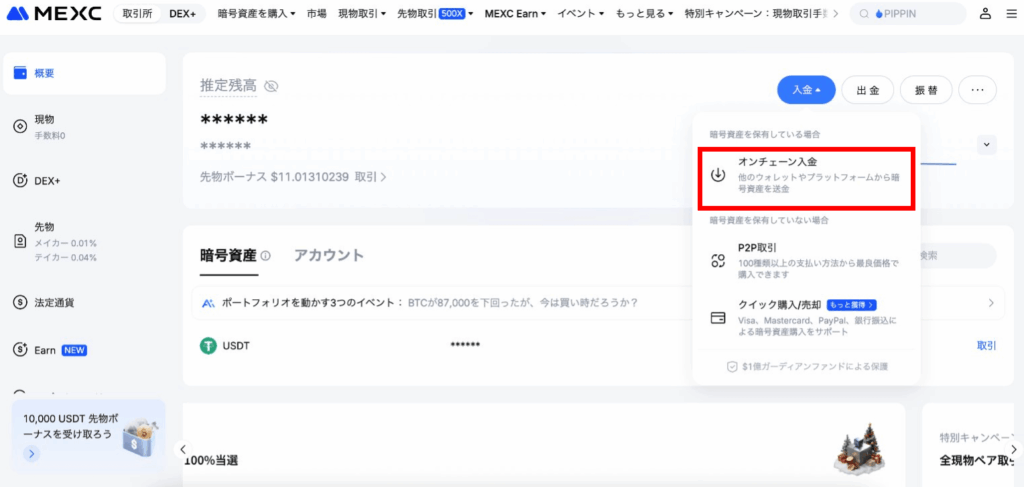1024x487 pixels.
Task: Click the P2P取引 icon
Action: point(717,261)
